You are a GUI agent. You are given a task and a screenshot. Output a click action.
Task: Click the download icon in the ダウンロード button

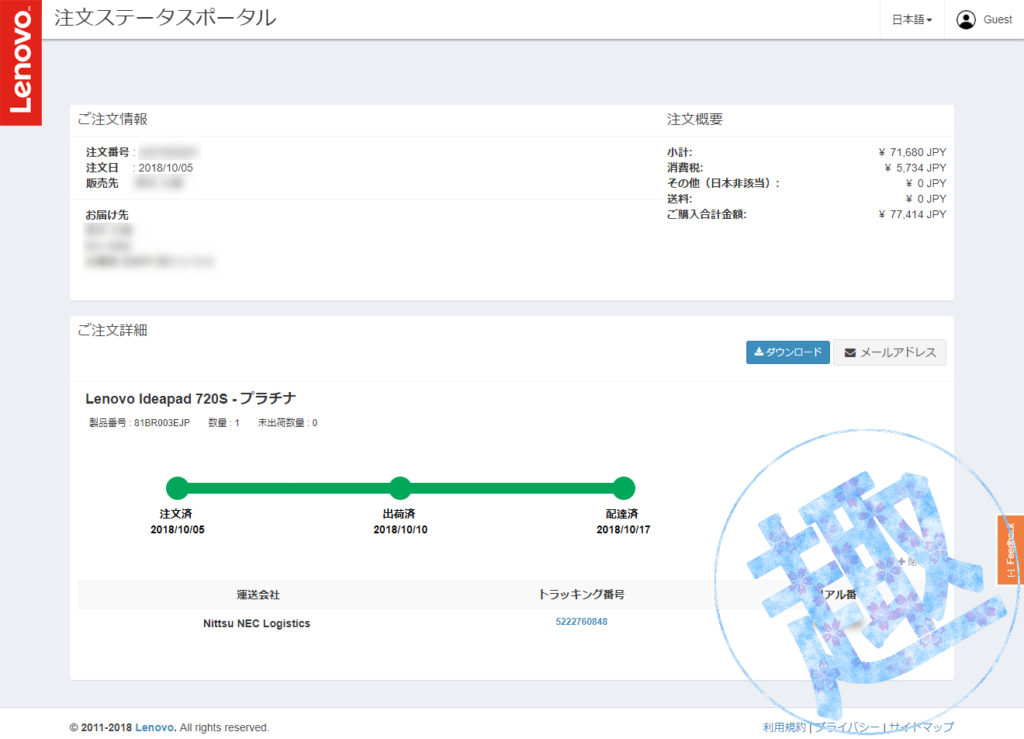click(759, 352)
